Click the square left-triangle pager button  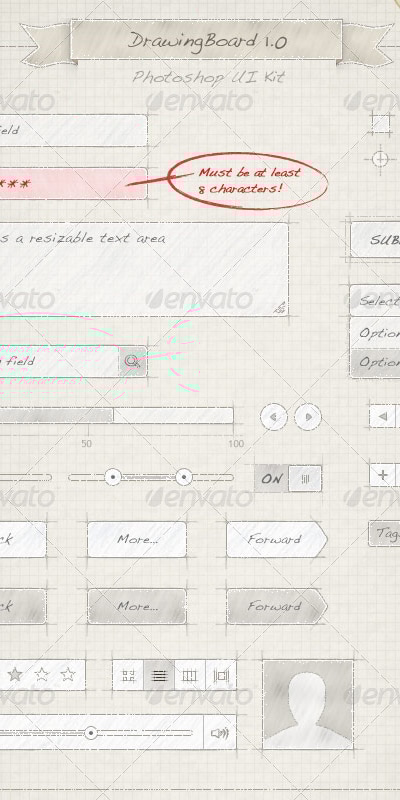382,416
